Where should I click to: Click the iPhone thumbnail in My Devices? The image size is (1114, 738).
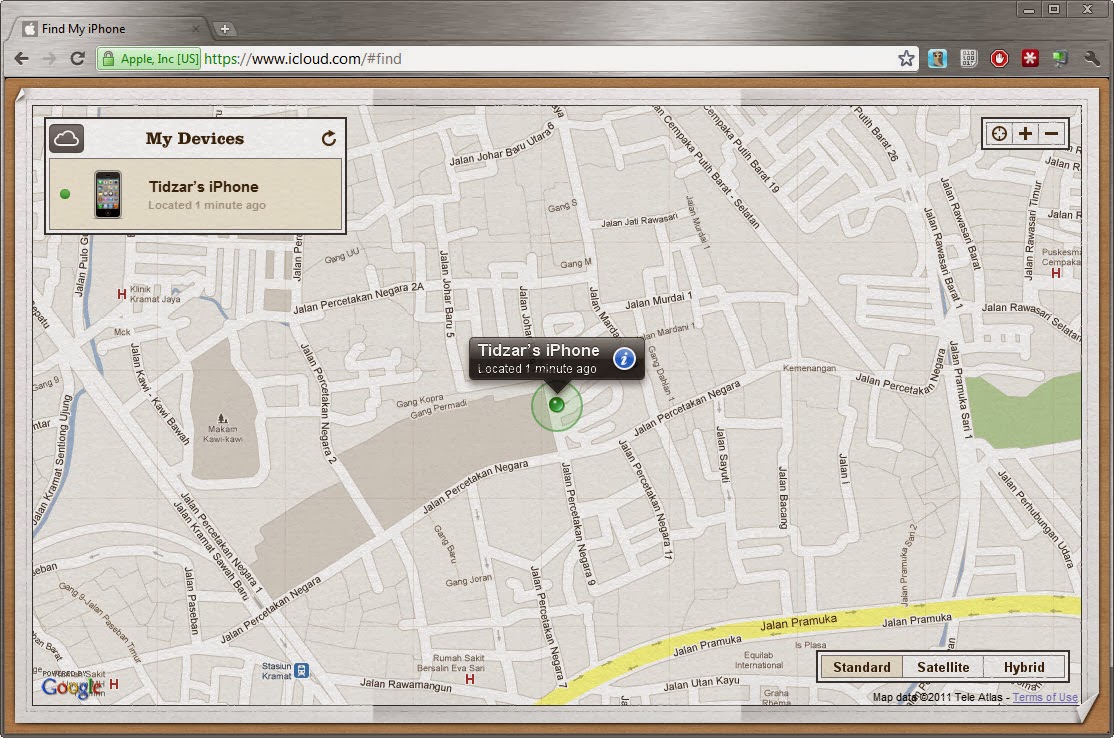click(x=108, y=194)
